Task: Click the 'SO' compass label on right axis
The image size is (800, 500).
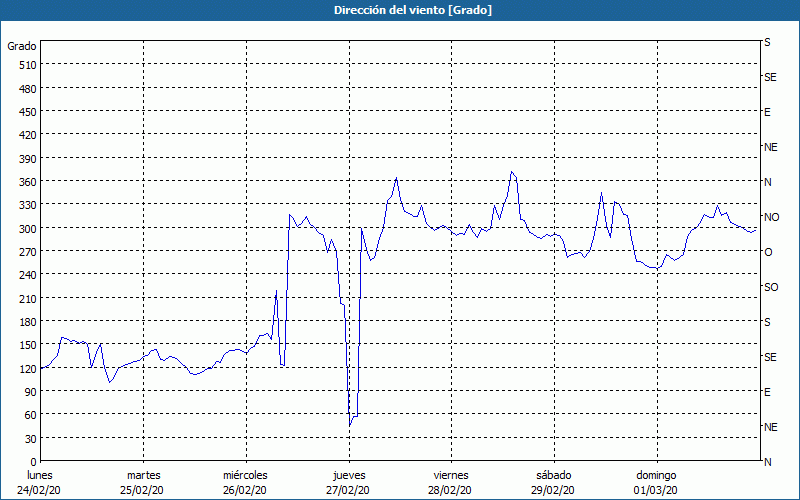Action: pos(771,287)
